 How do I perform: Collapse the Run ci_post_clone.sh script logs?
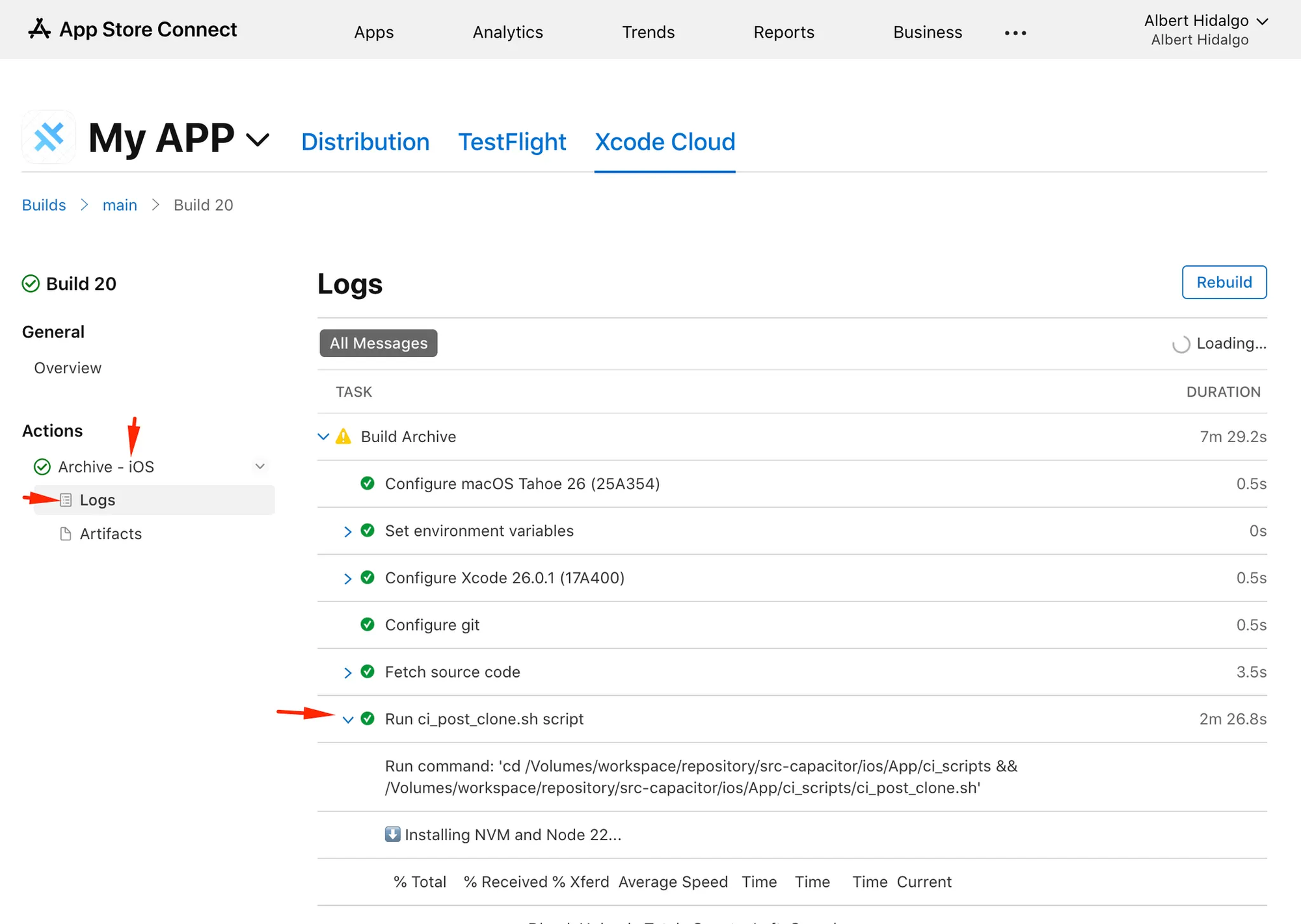tap(347, 720)
